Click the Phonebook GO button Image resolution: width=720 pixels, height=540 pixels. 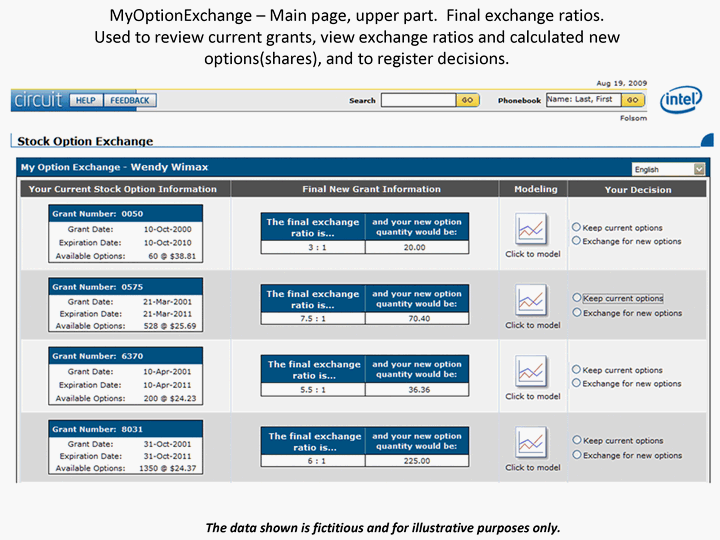(x=632, y=100)
